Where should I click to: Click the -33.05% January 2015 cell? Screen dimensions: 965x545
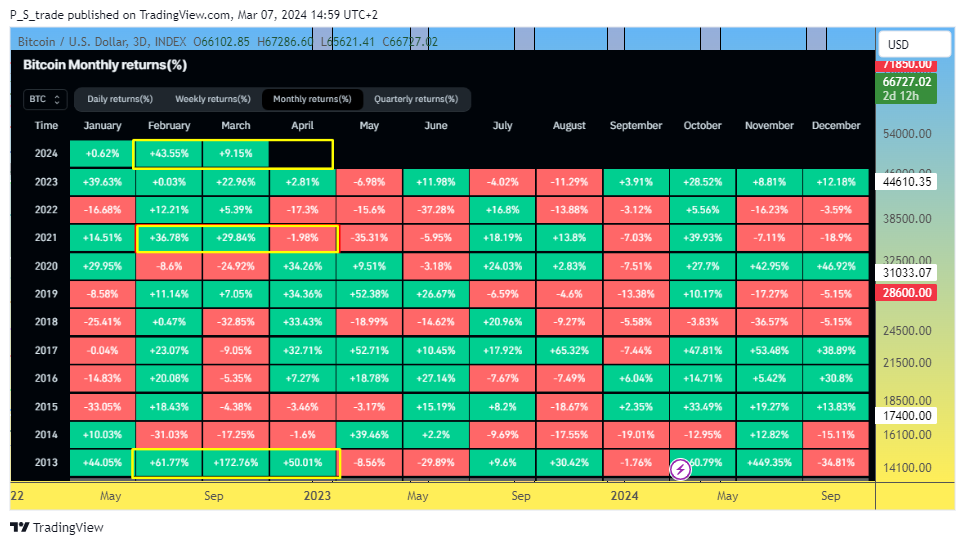[102, 407]
